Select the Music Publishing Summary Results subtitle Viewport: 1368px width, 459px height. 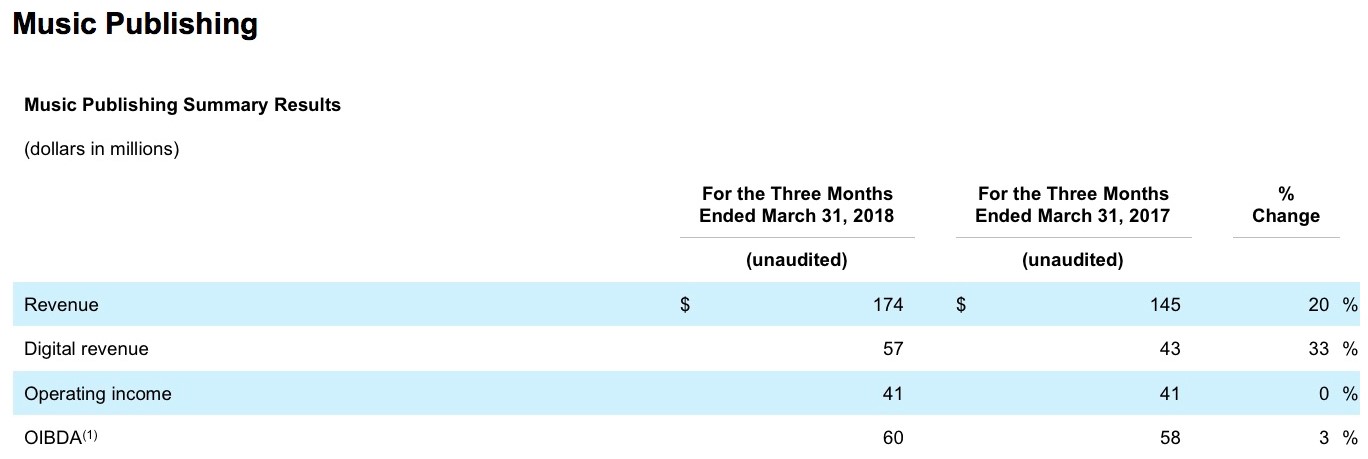click(x=182, y=105)
